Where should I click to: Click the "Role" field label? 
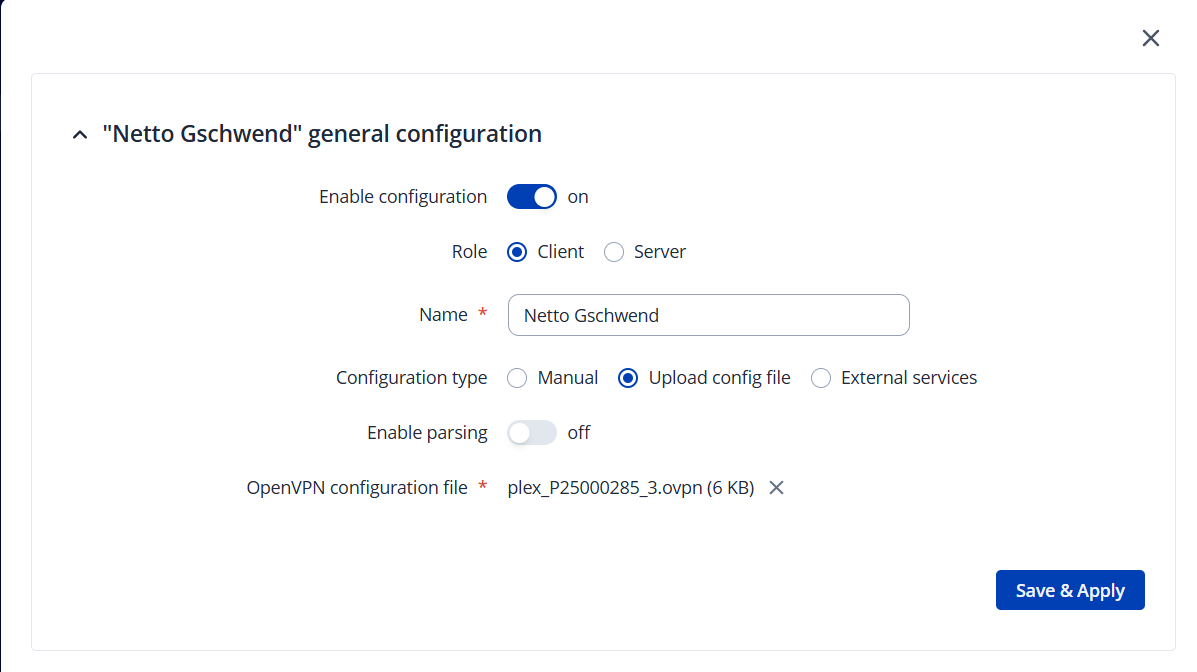(469, 252)
